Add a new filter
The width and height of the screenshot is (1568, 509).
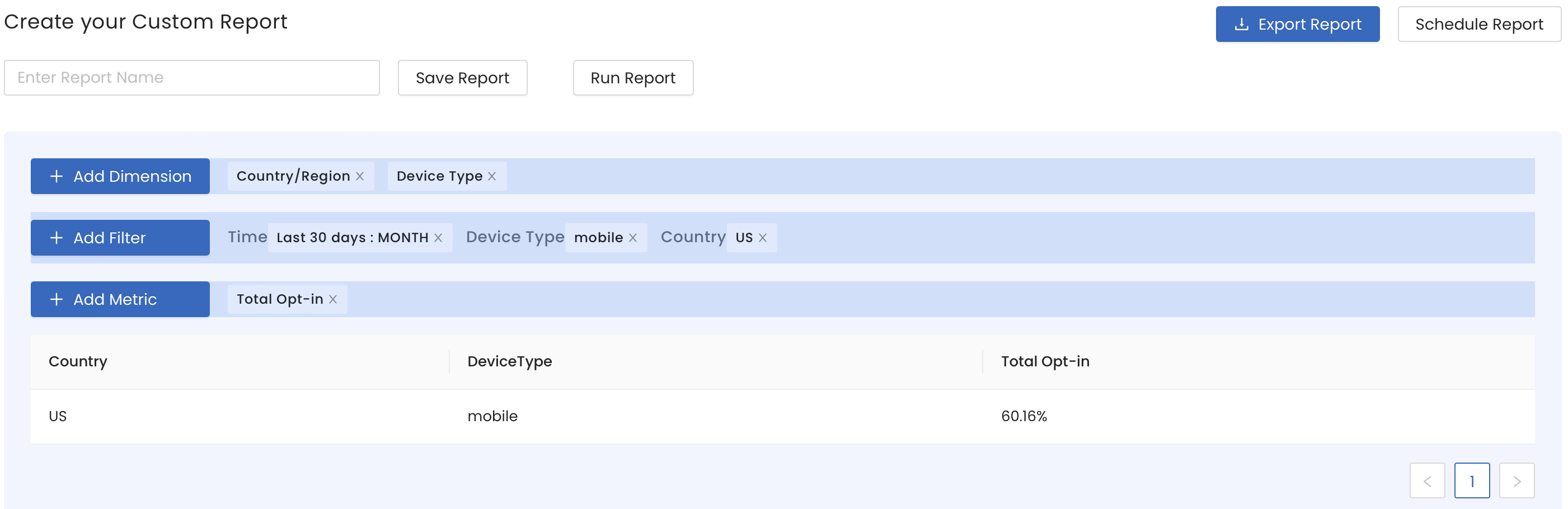point(120,238)
